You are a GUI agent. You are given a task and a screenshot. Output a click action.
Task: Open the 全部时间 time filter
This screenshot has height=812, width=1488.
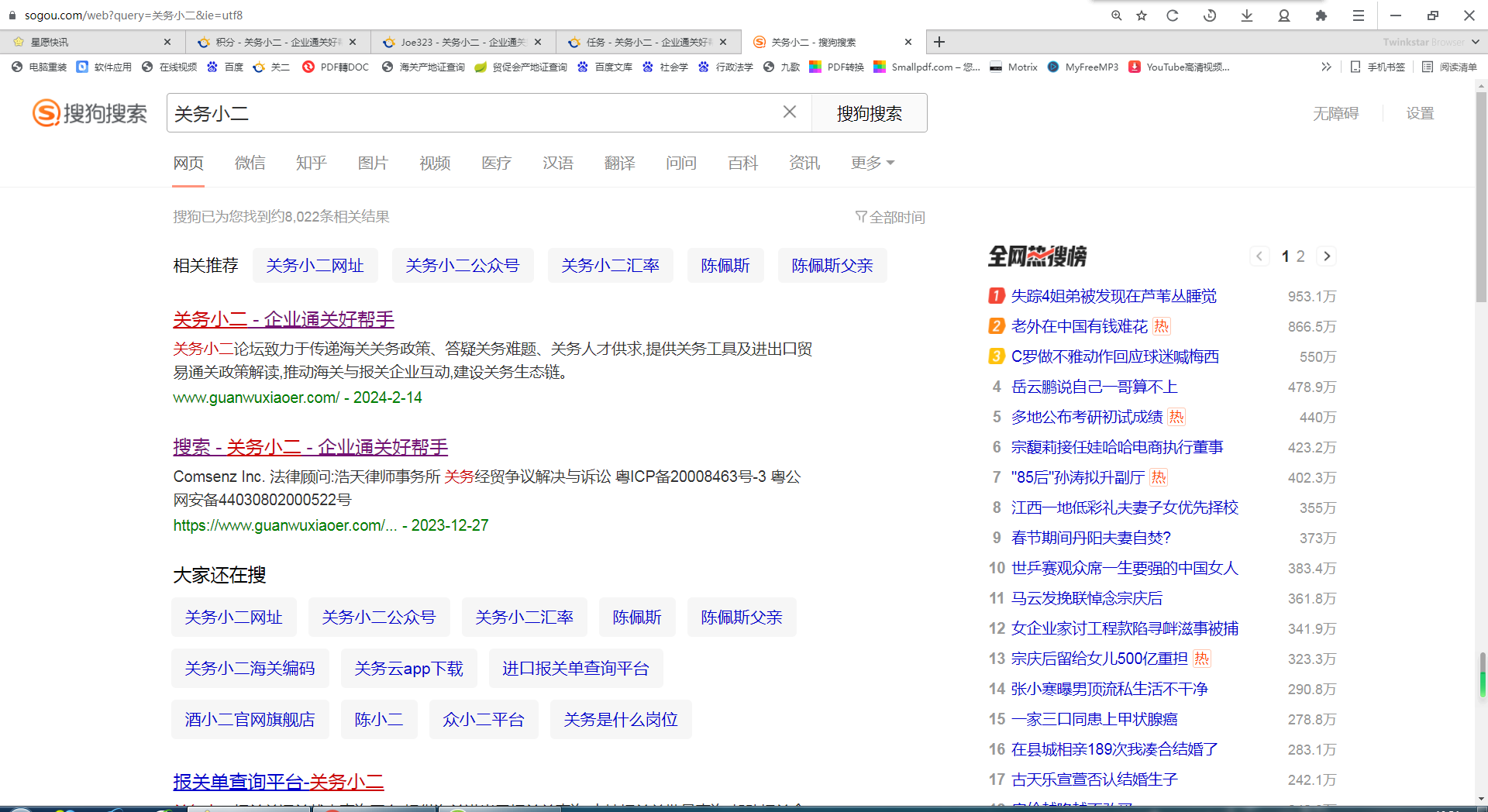tap(890, 217)
